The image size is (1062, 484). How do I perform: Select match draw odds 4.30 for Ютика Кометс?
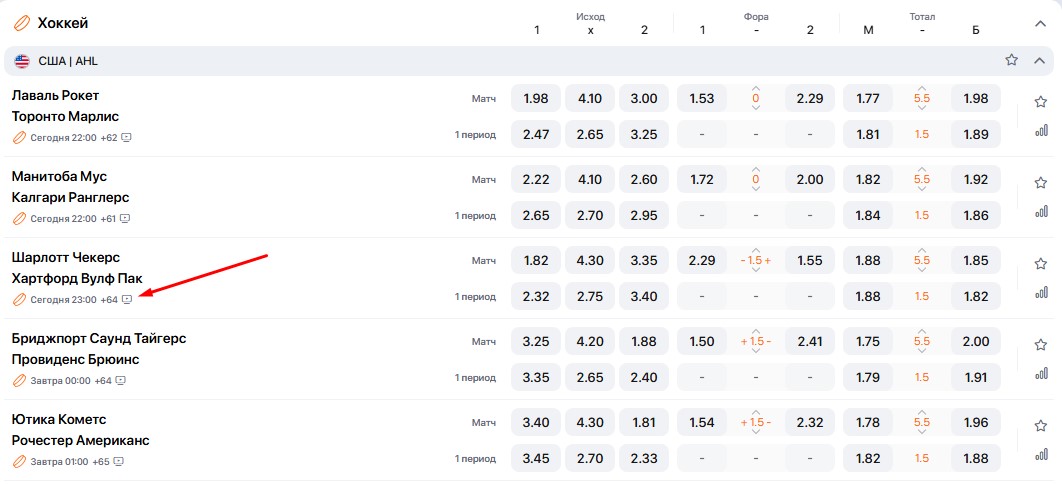coord(590,423)
